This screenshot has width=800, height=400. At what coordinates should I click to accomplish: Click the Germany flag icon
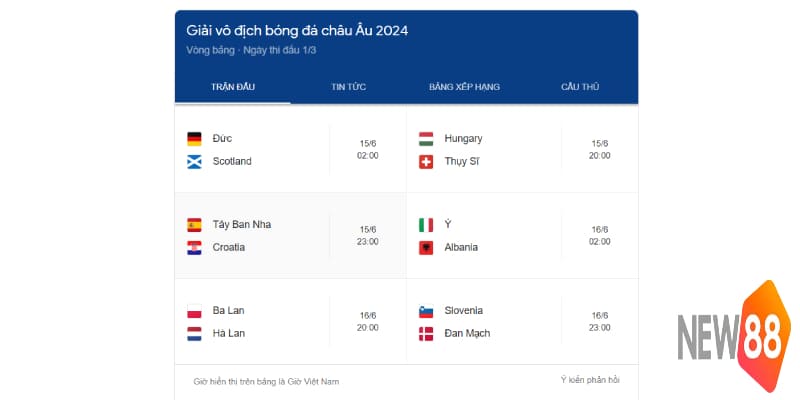[194, 138]
